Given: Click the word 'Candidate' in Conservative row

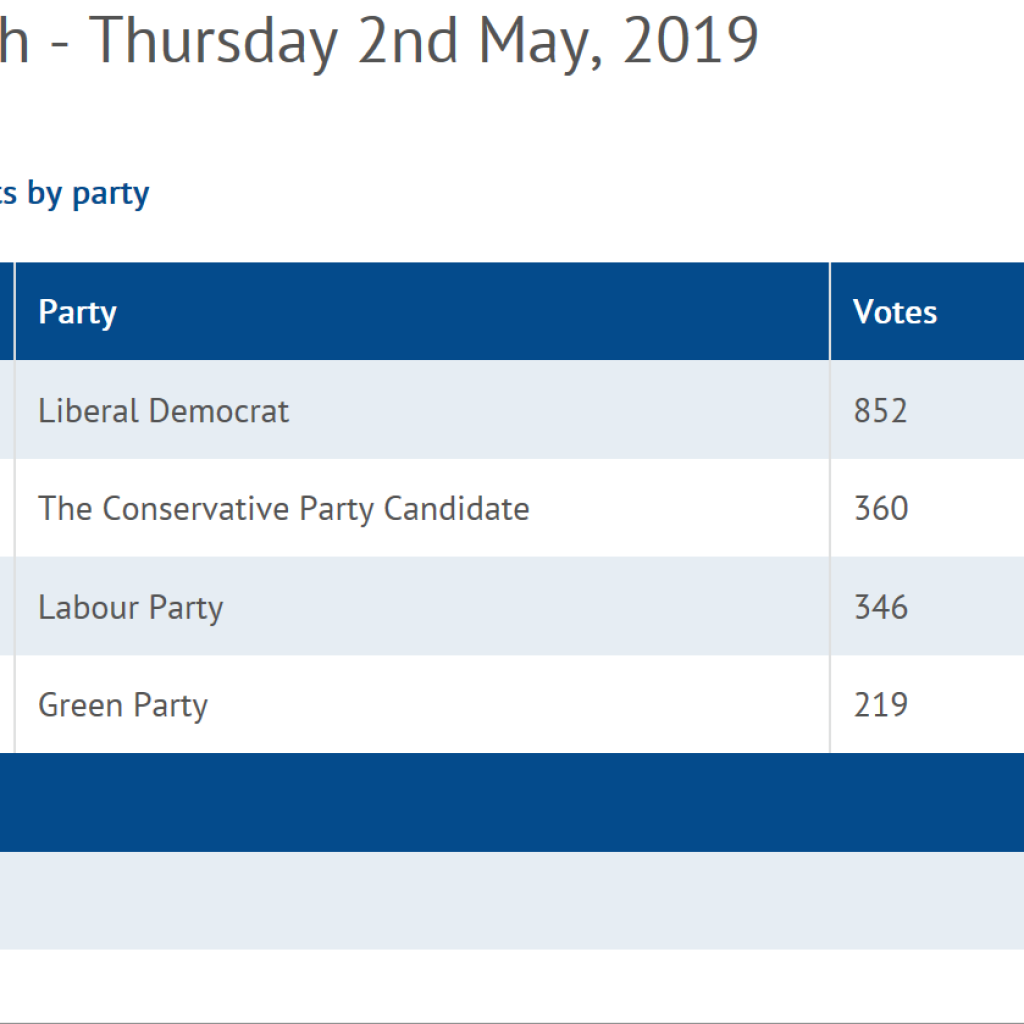Looking at the screenshot, I should point(456,508).
